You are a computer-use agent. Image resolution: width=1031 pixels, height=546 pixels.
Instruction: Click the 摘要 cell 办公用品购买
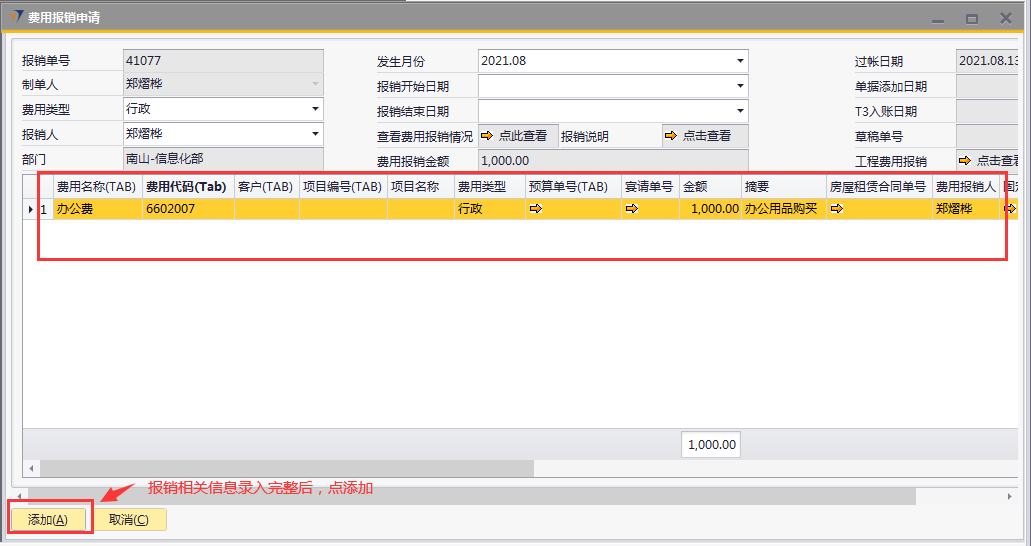pyautogui.click(x=782, y=209)
